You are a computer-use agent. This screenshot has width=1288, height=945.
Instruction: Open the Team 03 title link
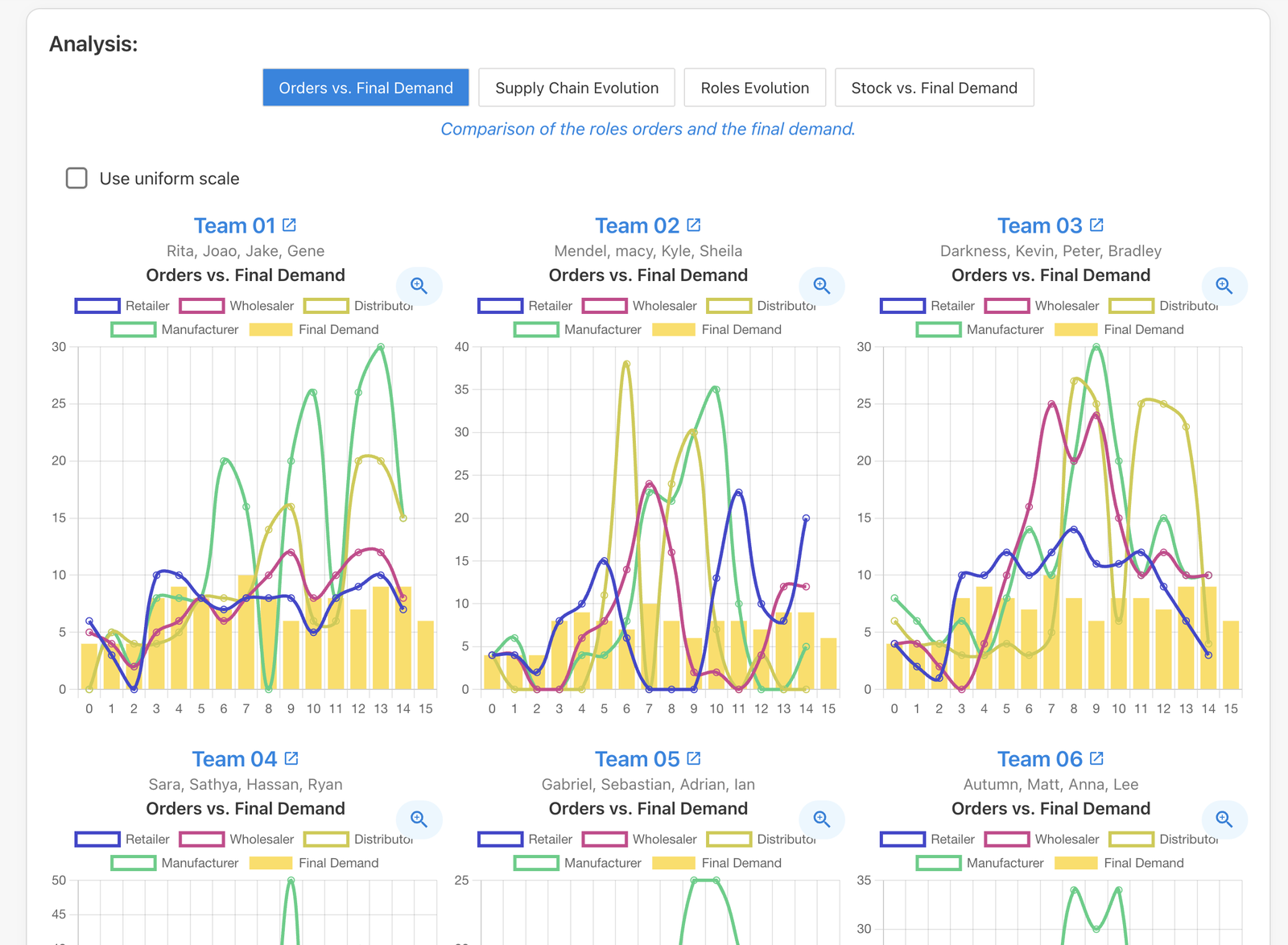[x=1040, y=225]
